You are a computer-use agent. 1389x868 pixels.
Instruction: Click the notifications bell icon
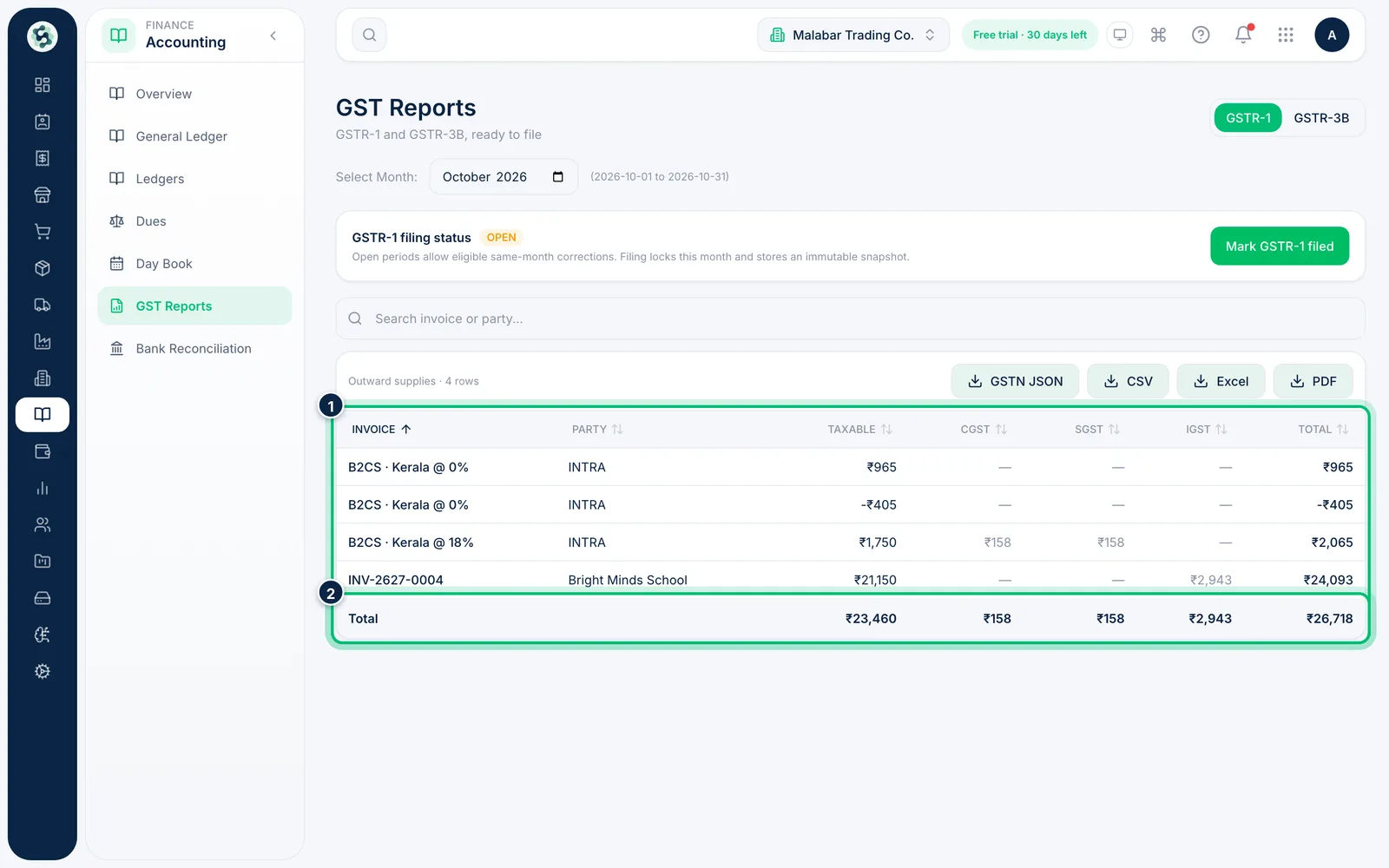coord(1243,35)
